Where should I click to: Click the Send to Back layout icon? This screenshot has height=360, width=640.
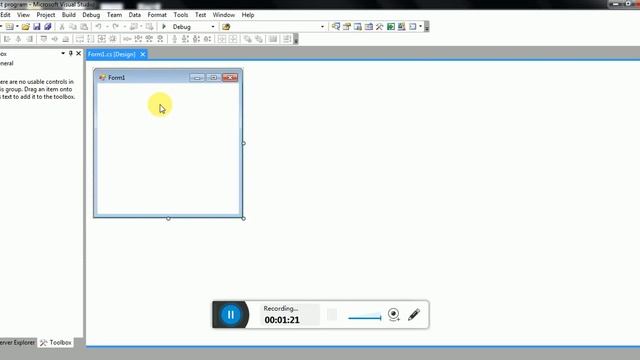pos(259,39)
